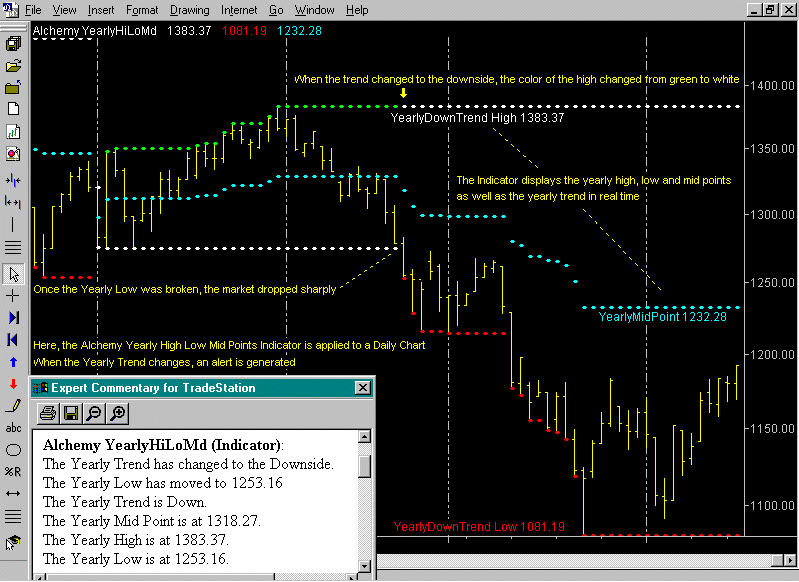
Task: Click the red 1081.19 value in chart header
Action: (245, 31)
